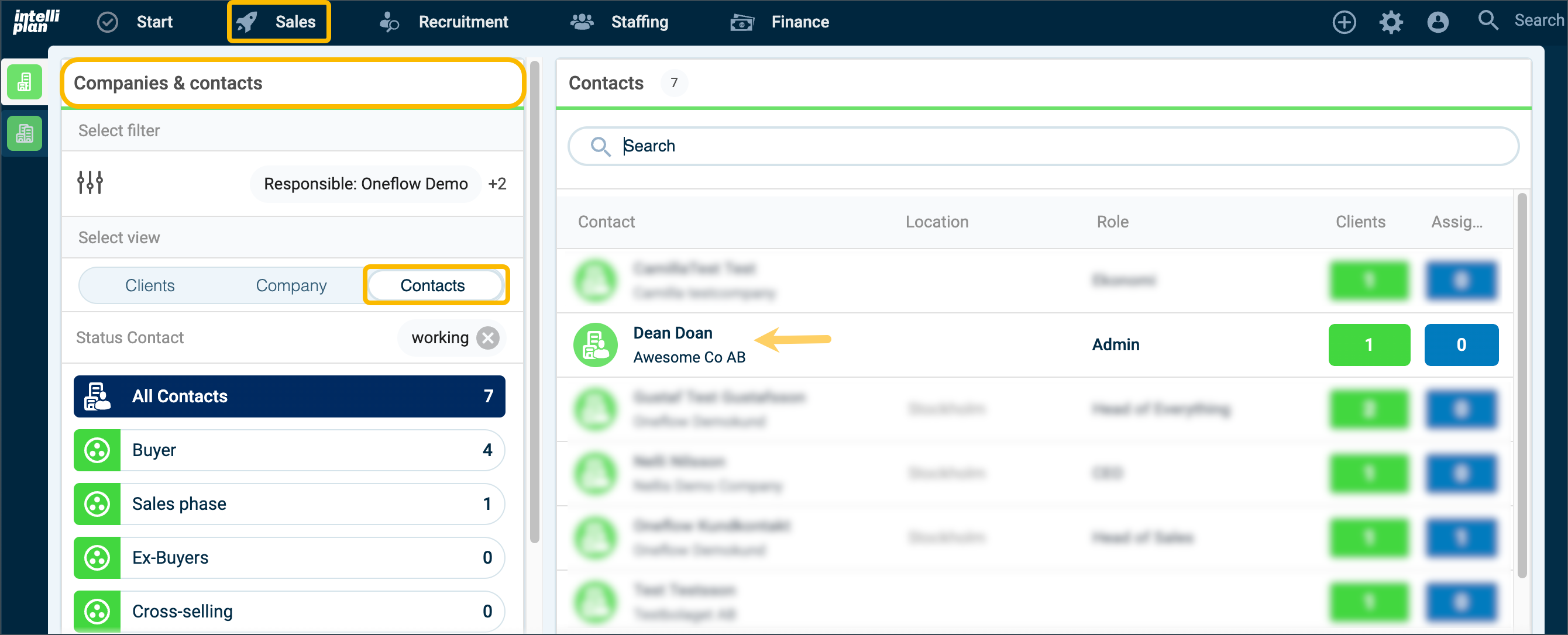Show the +2 additional filters
Image resolution: width=1568 pixels, height=635 pixels.
pos(497,184)
